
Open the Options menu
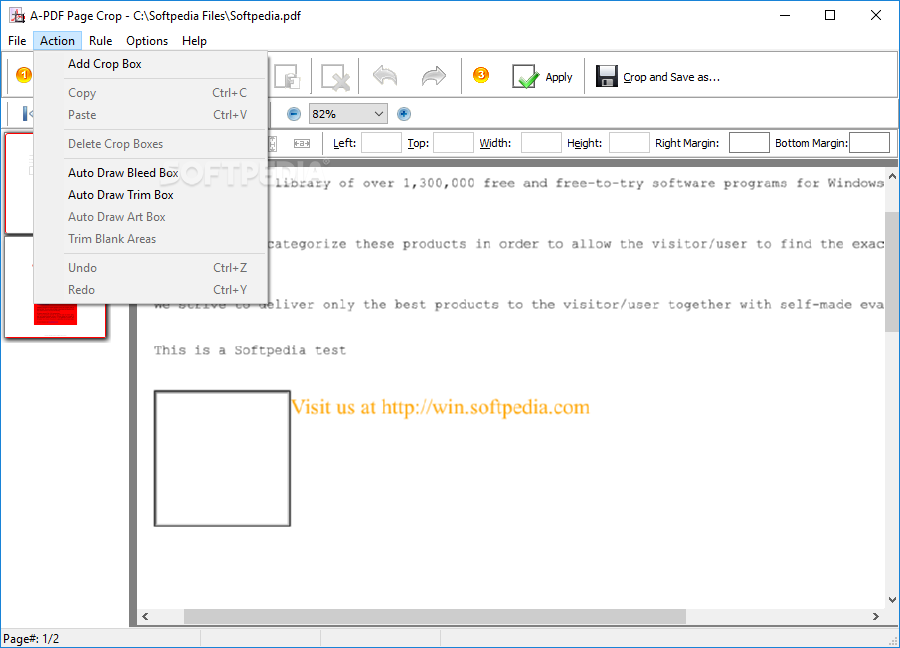147,41
